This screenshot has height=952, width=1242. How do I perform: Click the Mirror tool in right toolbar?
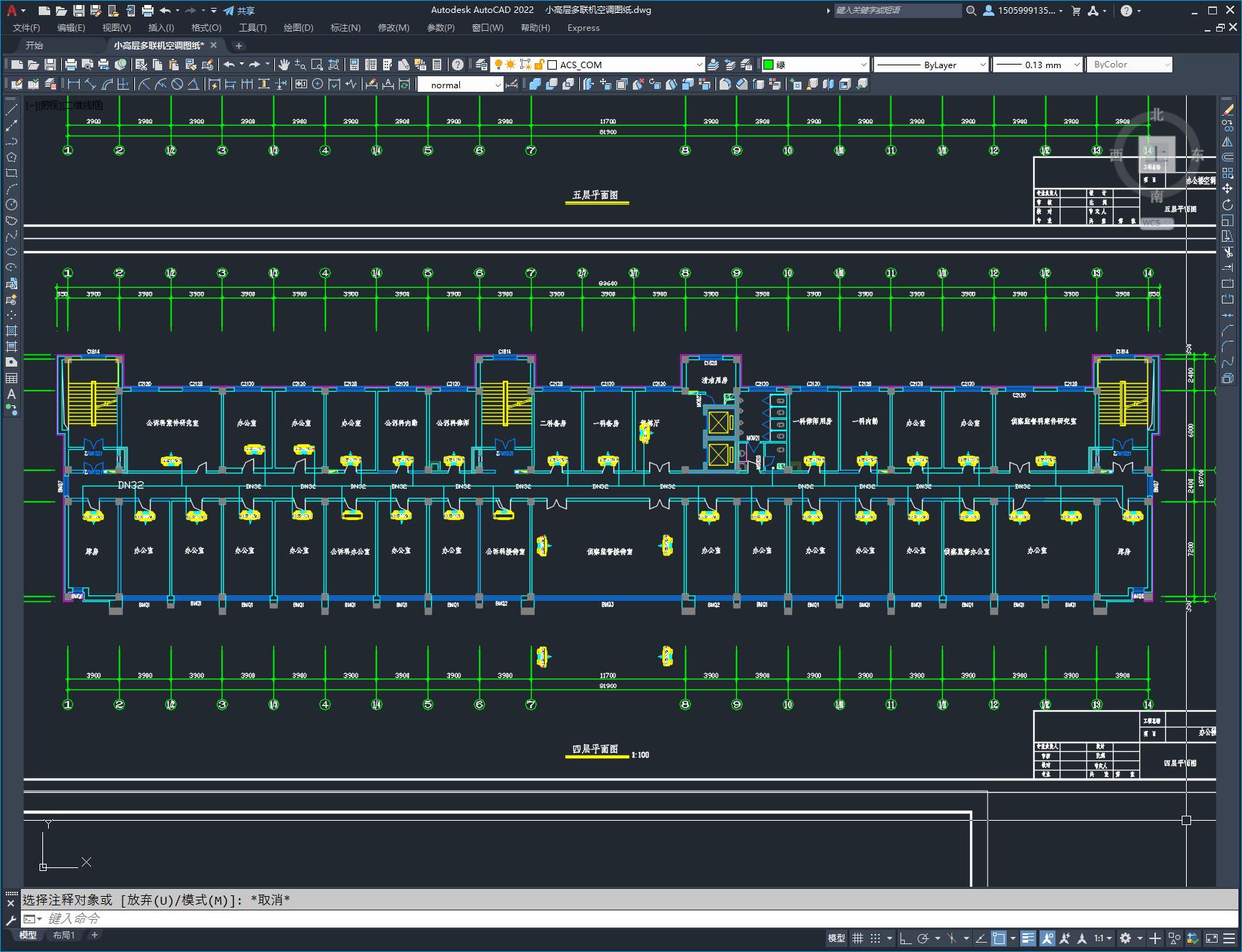(1228, 141)
